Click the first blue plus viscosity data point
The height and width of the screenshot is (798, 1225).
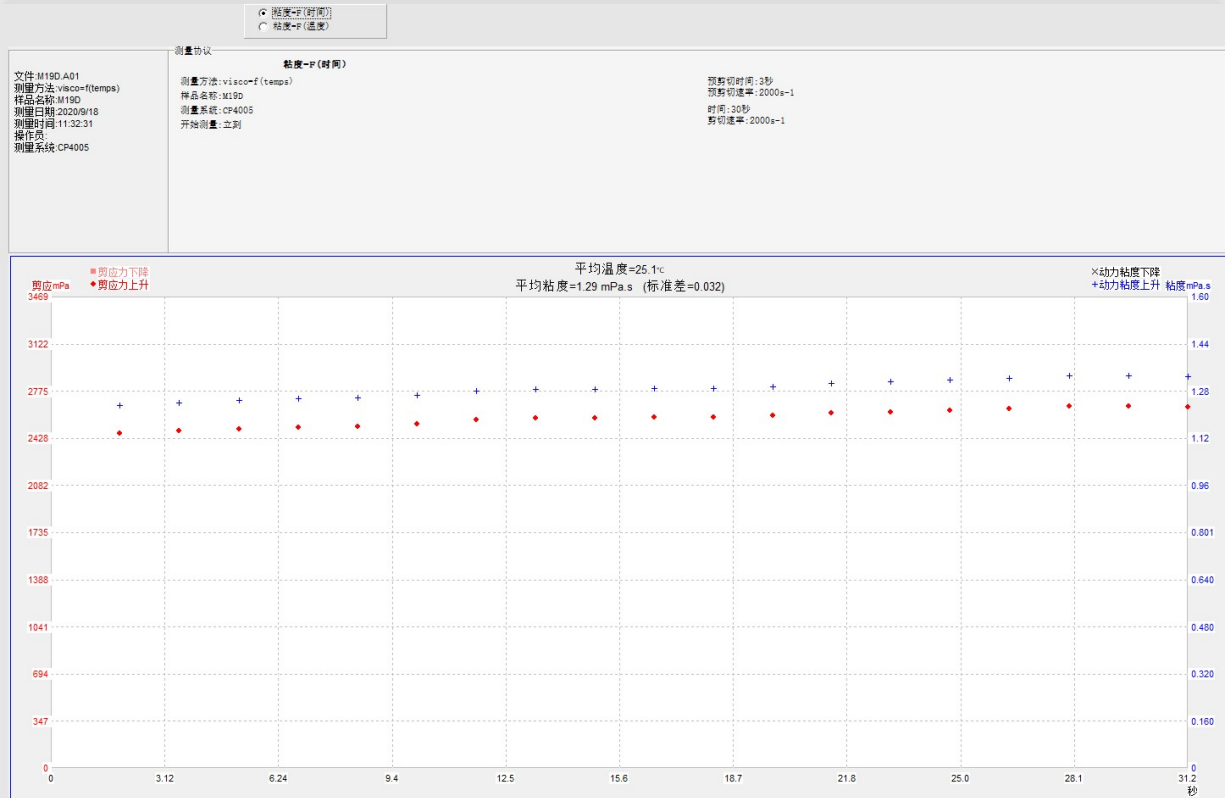coord(120,405)
